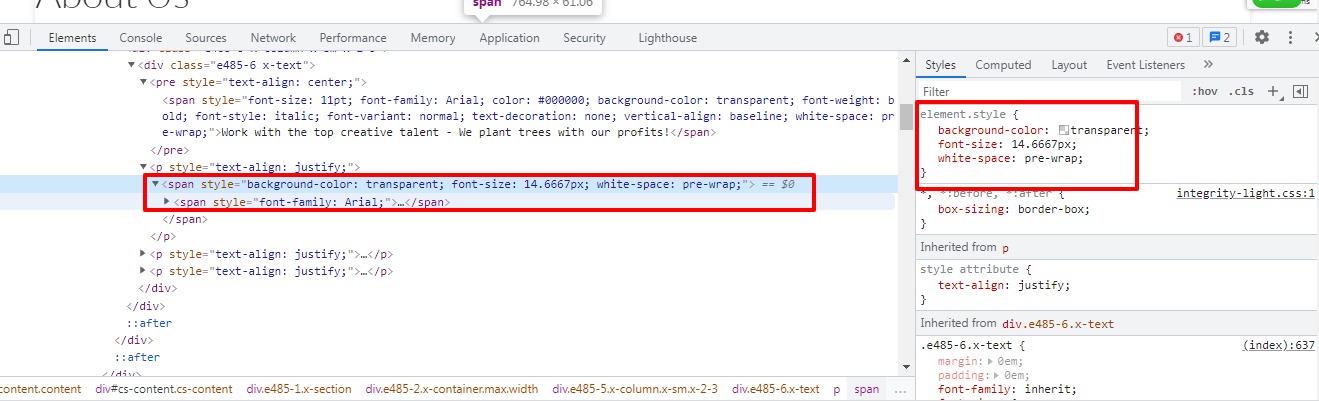This screenshot has width=1319, height=401.
Task: Open the Computed tab
Action: click(x=1003, y=65)
